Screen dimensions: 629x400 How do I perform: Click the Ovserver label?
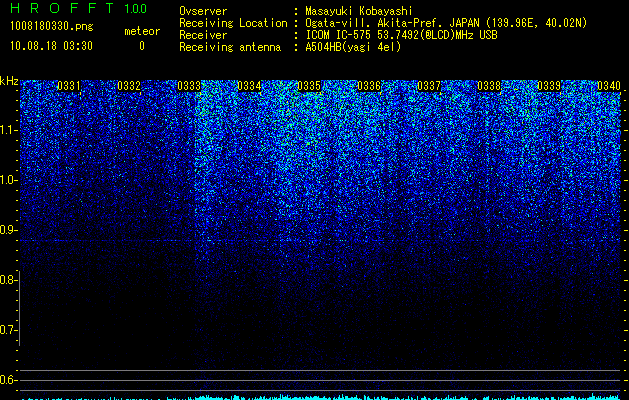click(203, 11)
